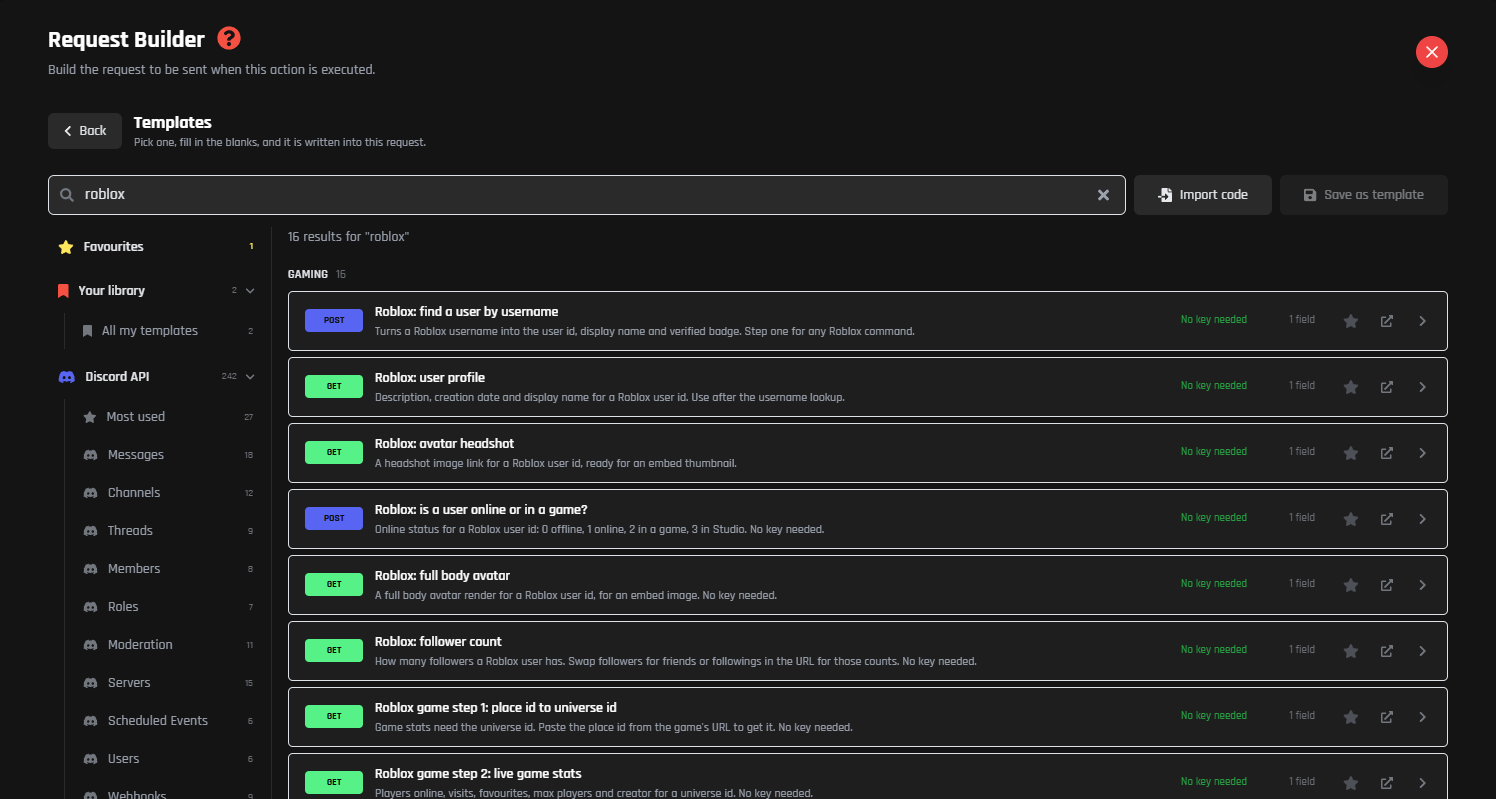Click the GET badge on 'Roblox: avatar headshot'

click(x=334, y=453)
